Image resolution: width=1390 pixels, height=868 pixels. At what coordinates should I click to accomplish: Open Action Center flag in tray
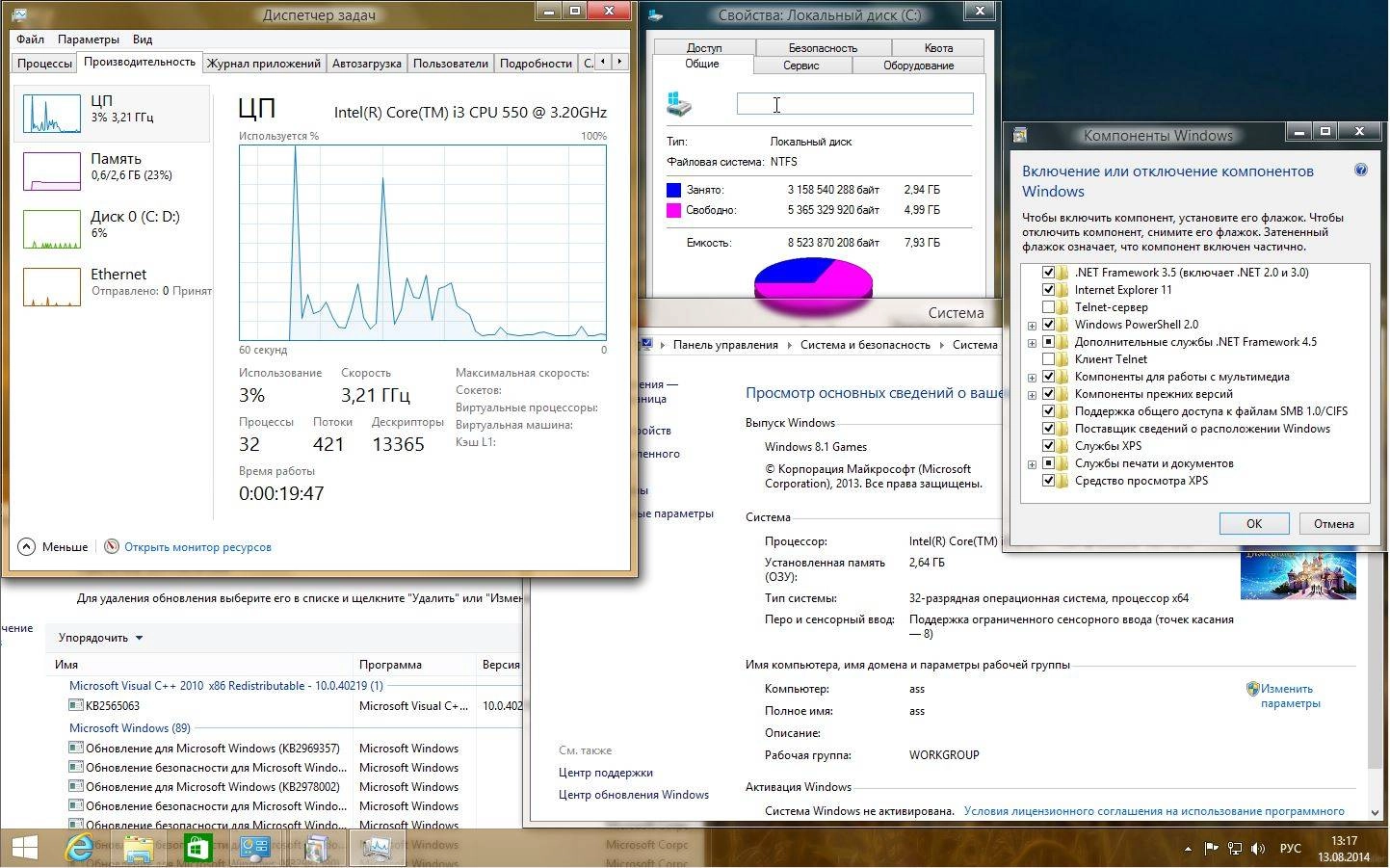1211,849
